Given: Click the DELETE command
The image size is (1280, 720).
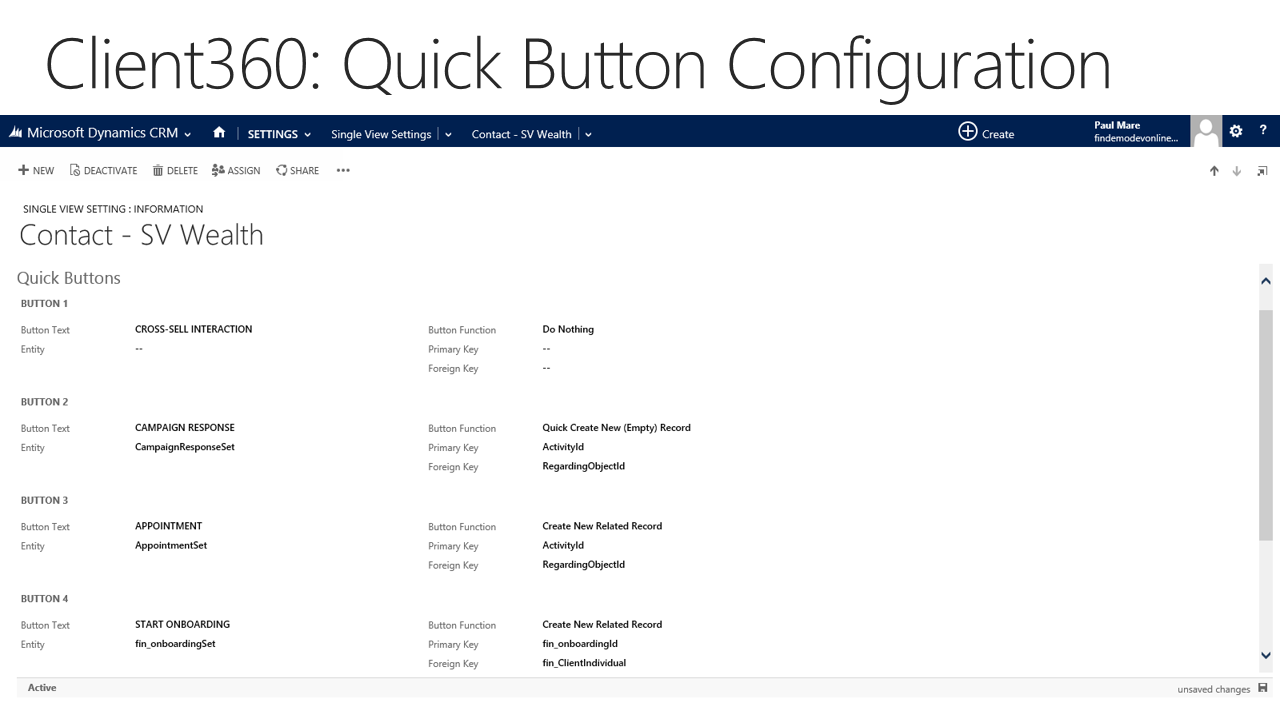Looking at the screenshot, I should [x=175, y=171].
